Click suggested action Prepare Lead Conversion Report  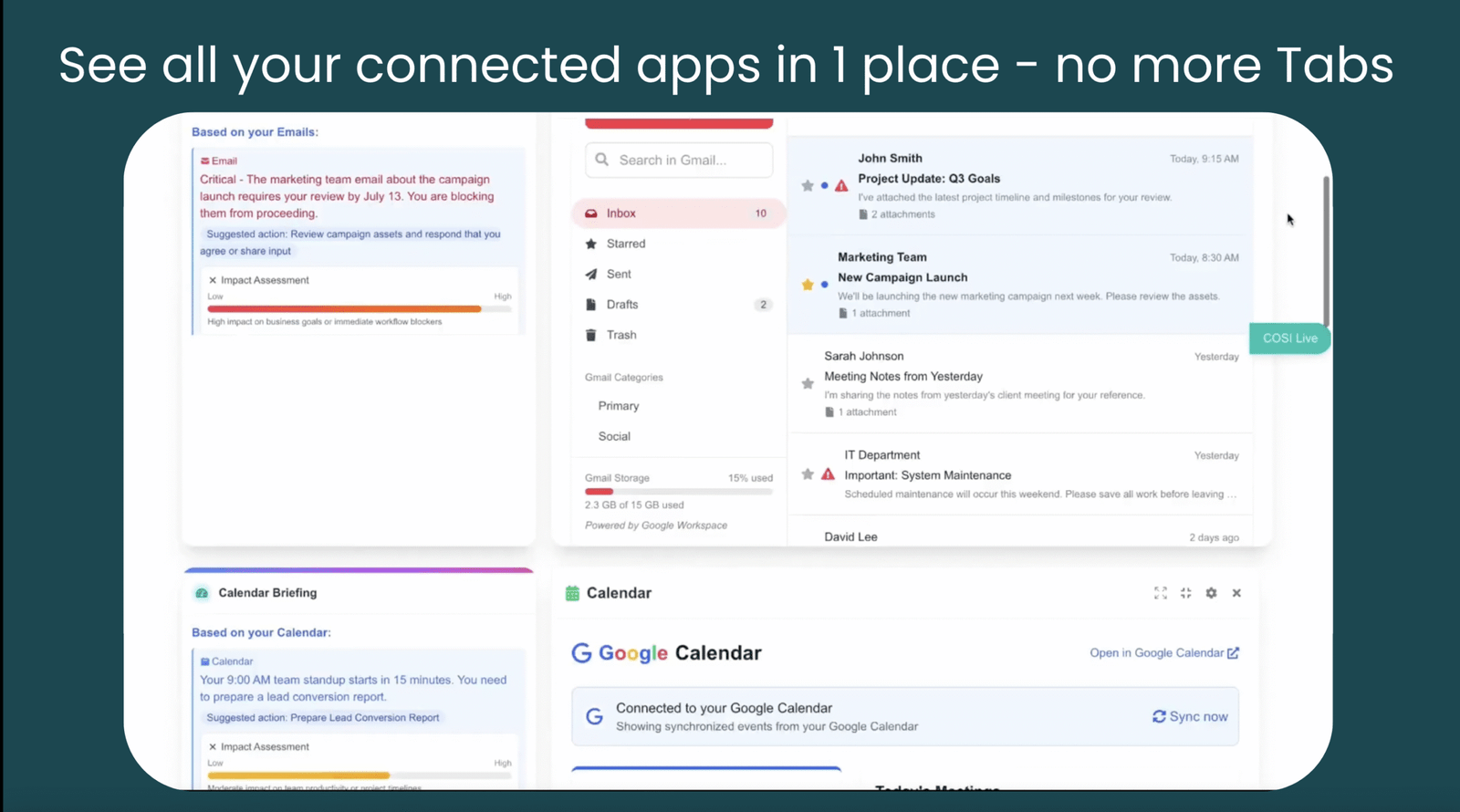323,718
